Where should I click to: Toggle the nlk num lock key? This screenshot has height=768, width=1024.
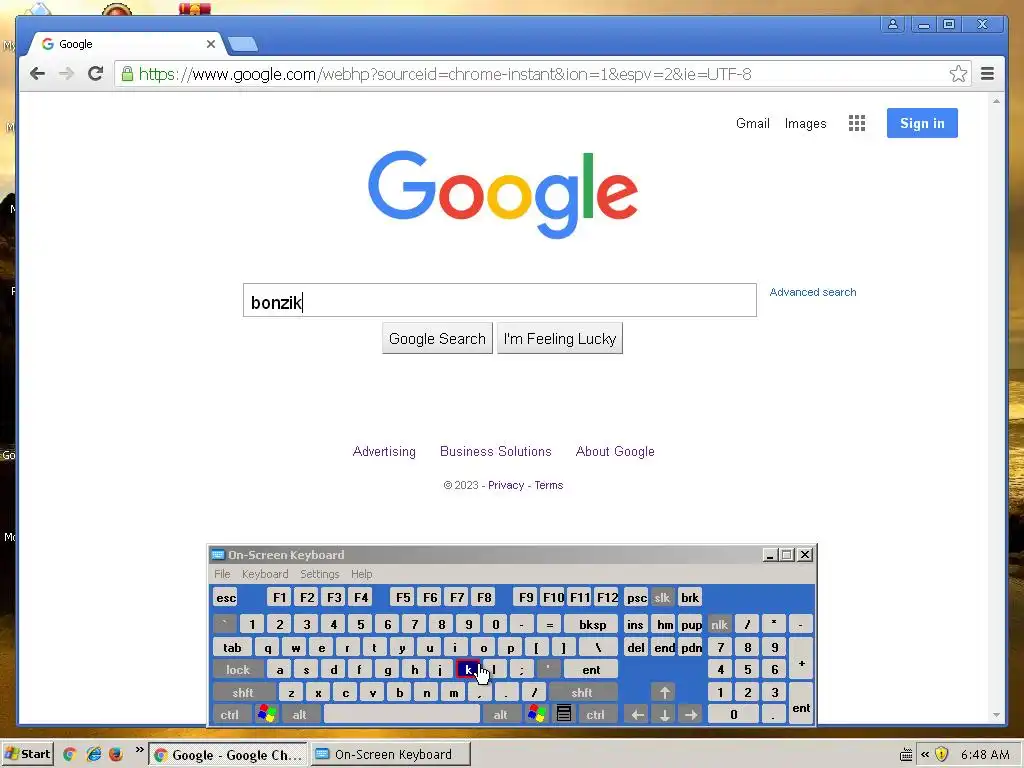pos(719,624)
